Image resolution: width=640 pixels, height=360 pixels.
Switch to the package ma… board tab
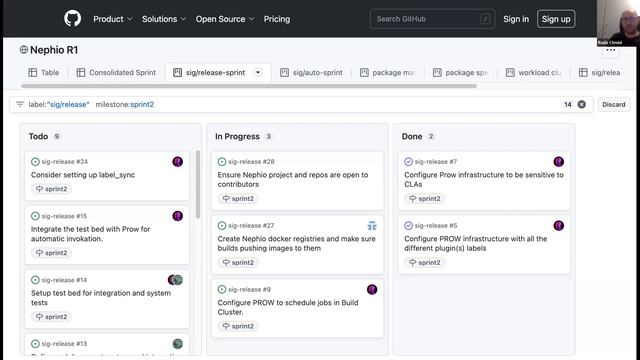point(388,73)
